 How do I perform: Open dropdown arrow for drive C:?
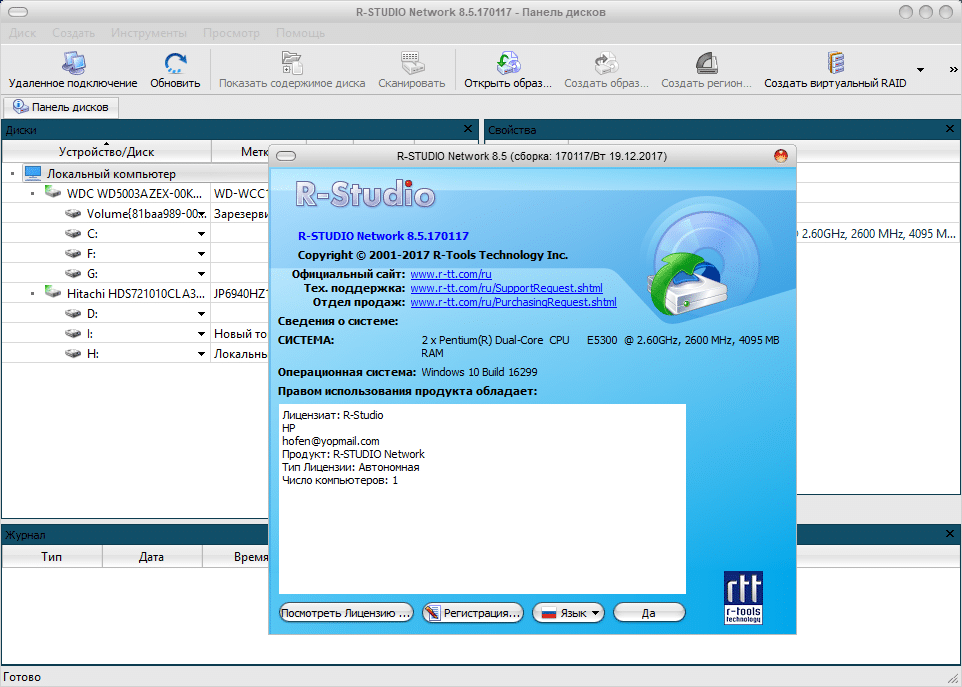pos(201,234)
